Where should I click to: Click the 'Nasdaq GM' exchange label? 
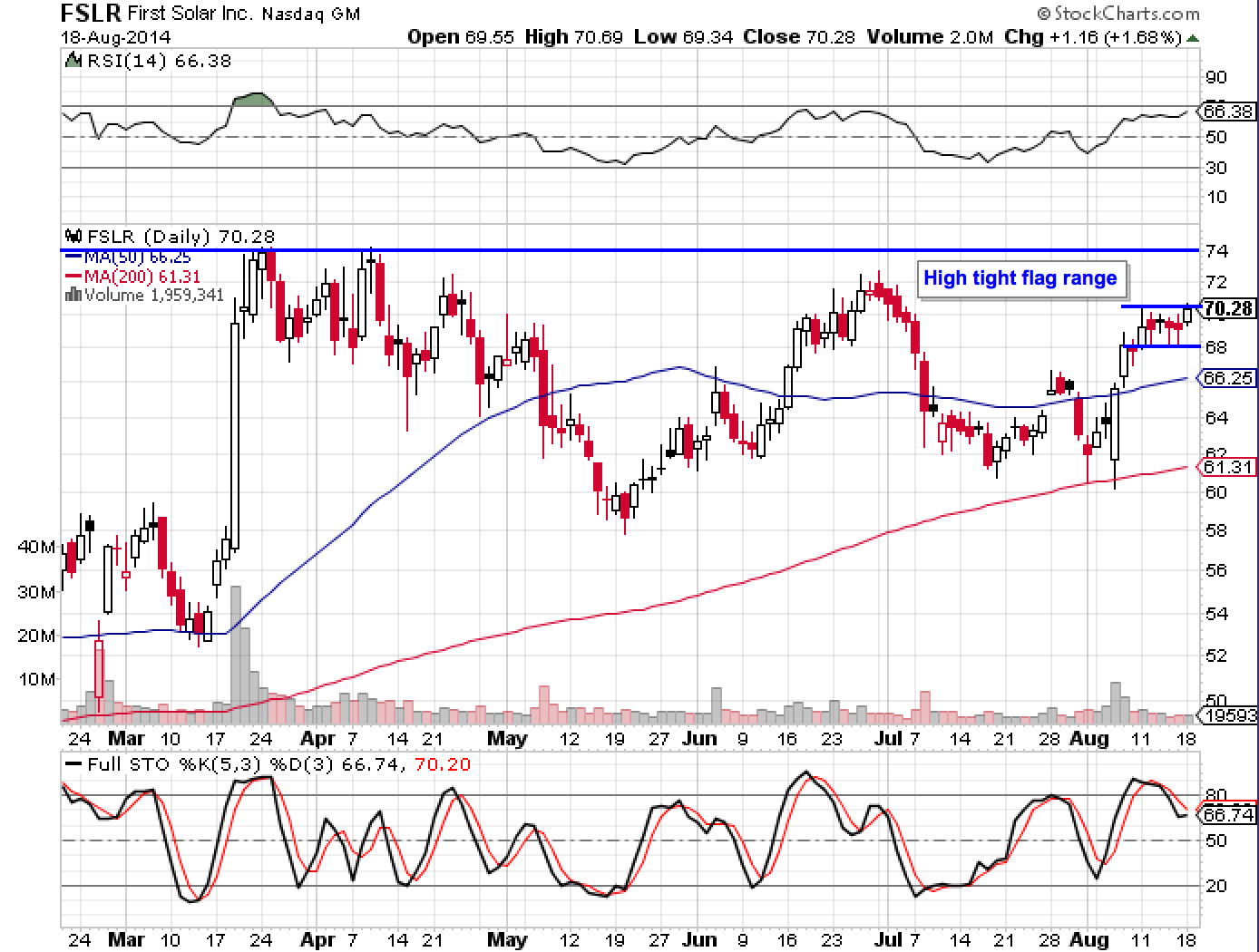pyautogui.click(x=312, y=15)
